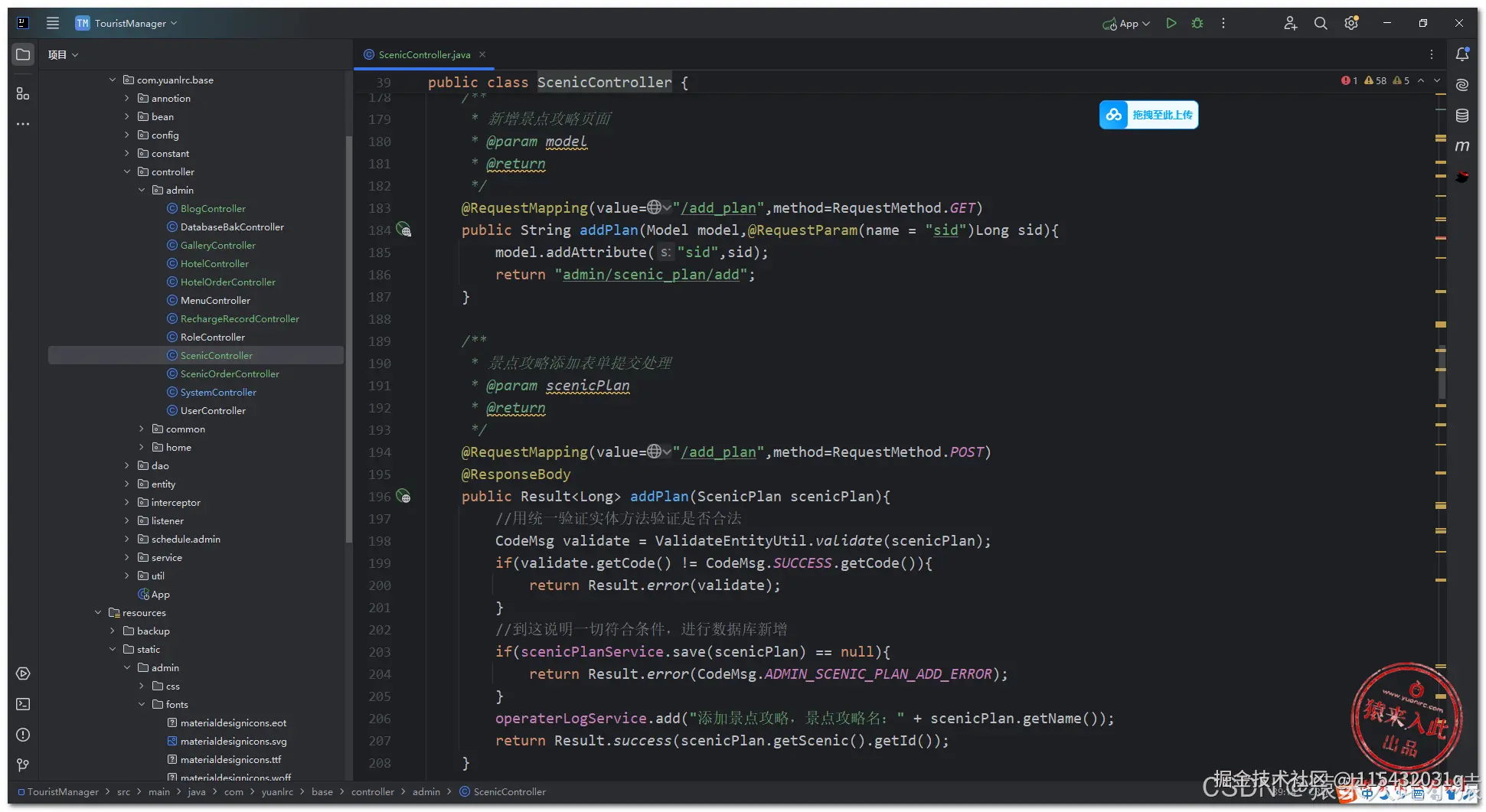Viewport: 1486px width, 812px height.
Task: Open the Notifications bell
Action: [1462, 54]
